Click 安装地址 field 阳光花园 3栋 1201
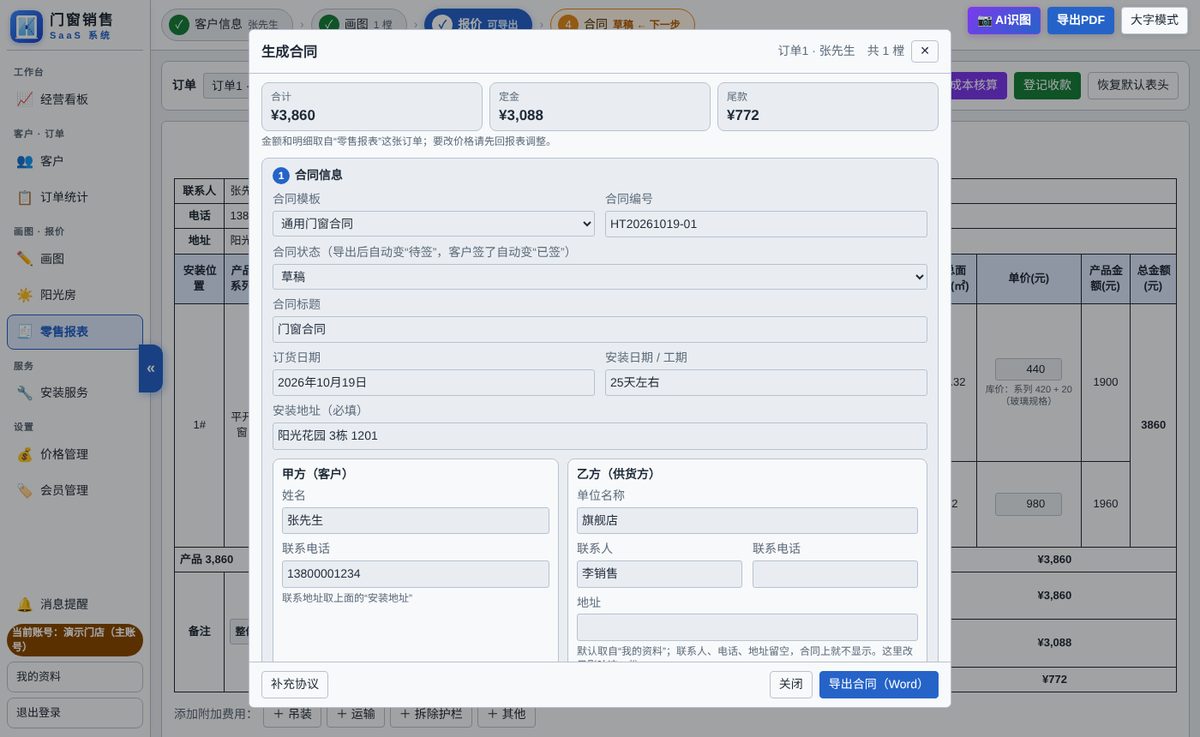 click(600, 436)
